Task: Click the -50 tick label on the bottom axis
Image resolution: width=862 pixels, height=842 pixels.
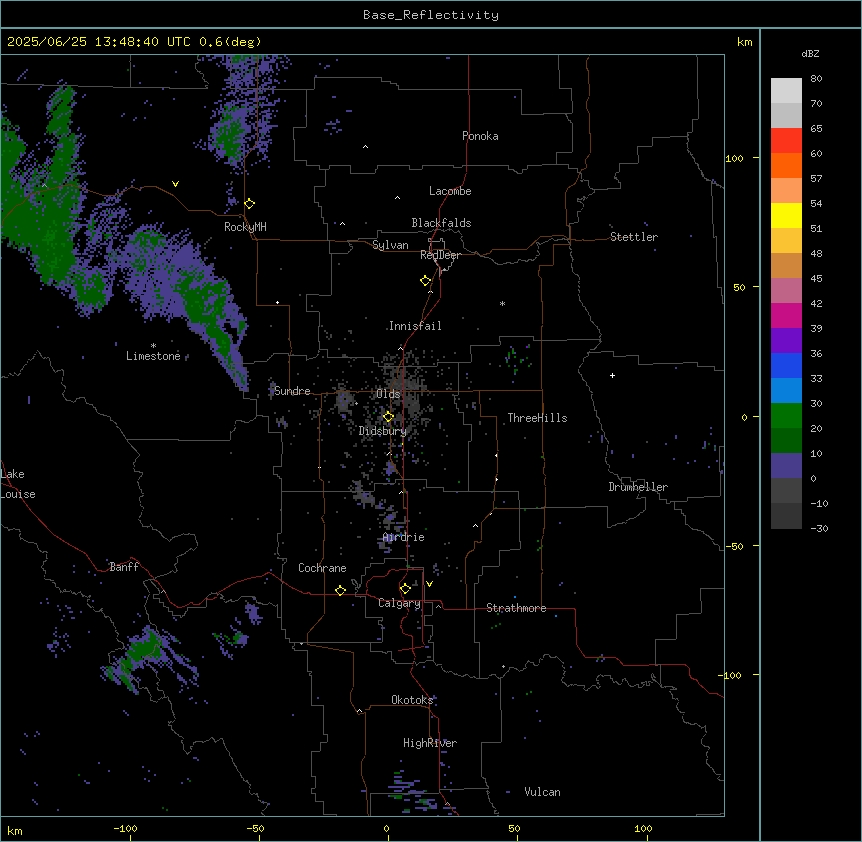Action: click(x=255, y=828)
